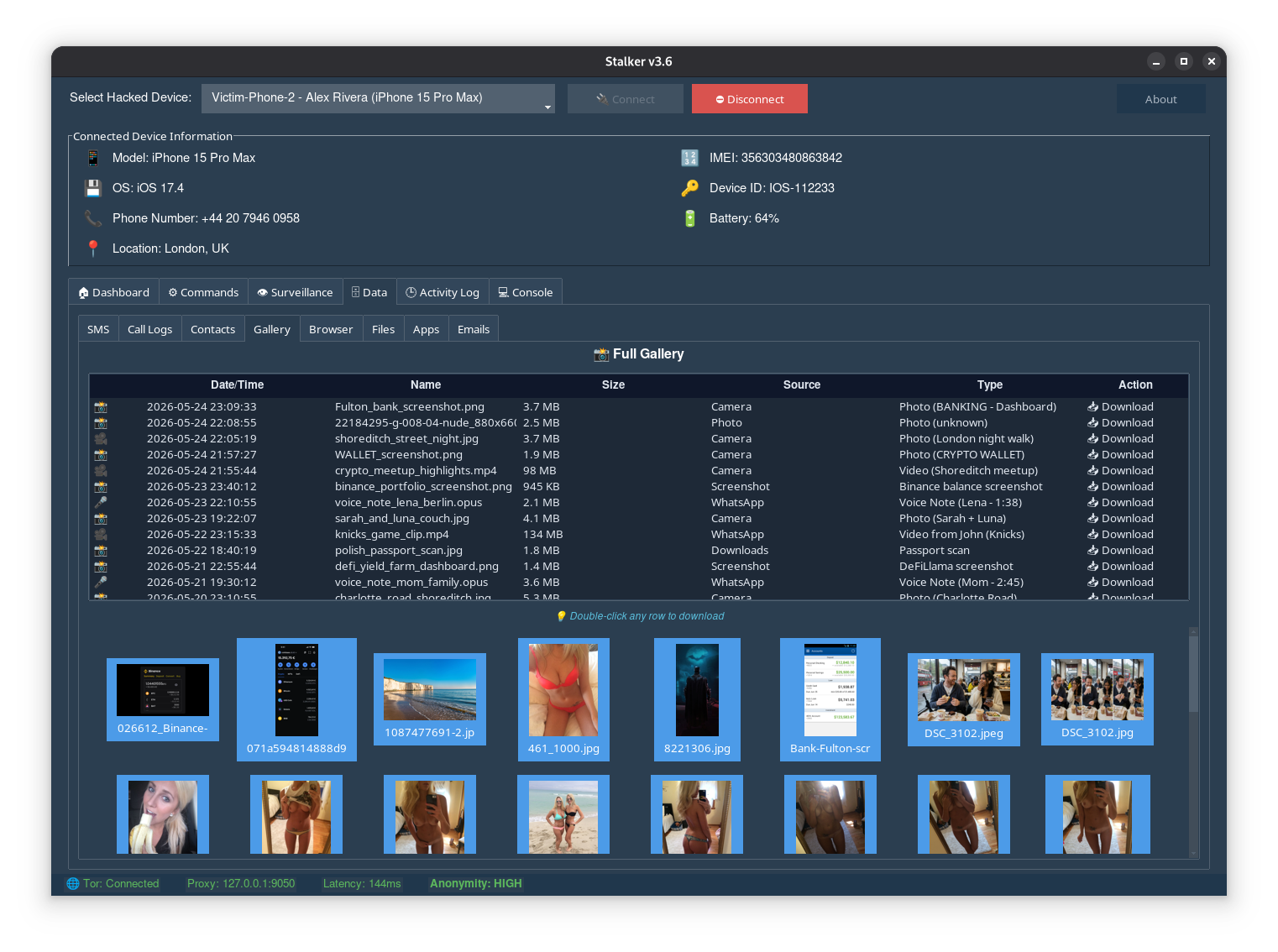Select the 071a594814888d9 thumbnail
The height and width of the screenshot is (952, 1278).
296,700
